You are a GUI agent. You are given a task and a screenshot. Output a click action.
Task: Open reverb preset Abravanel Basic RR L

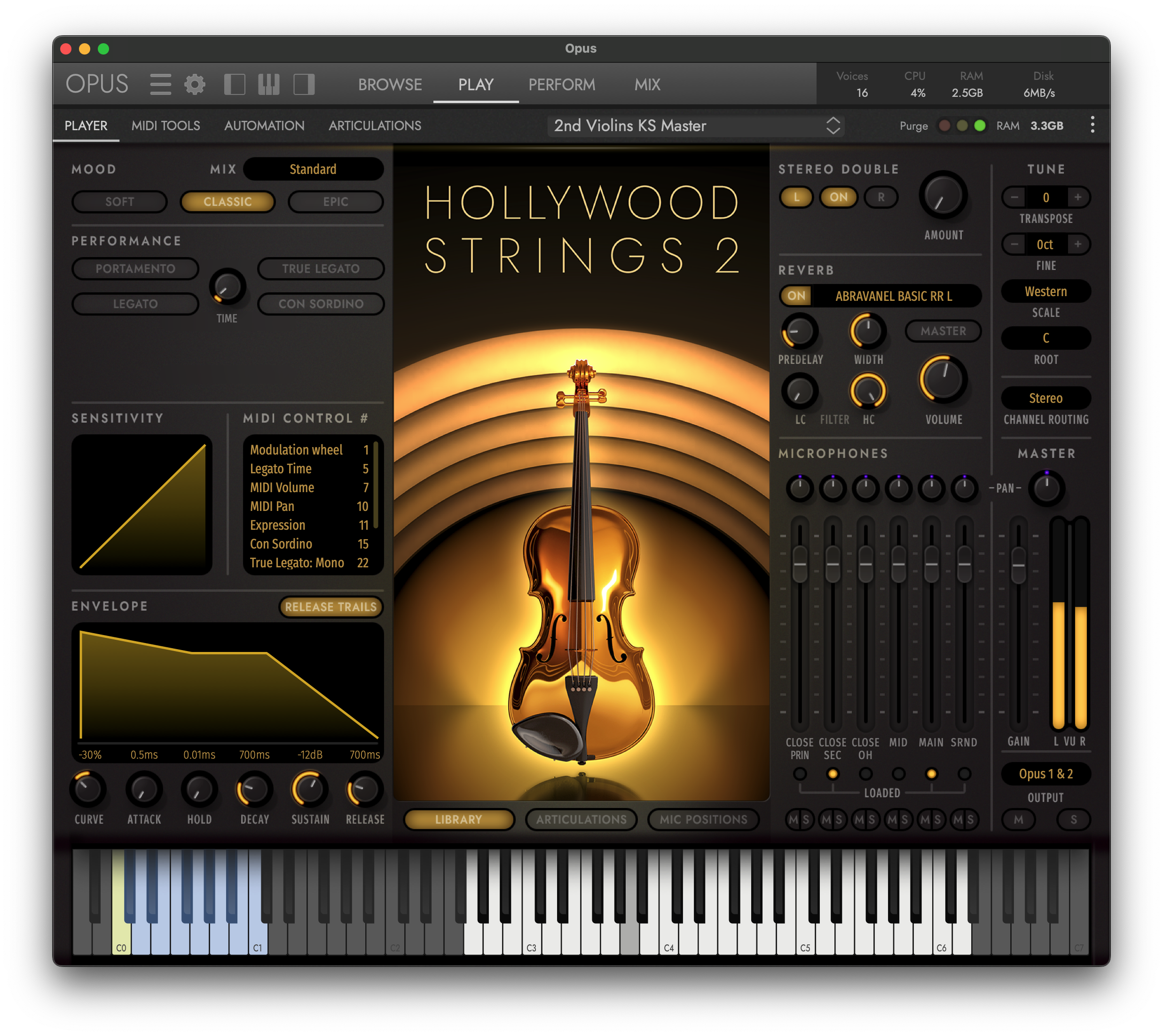pos(894,296)
